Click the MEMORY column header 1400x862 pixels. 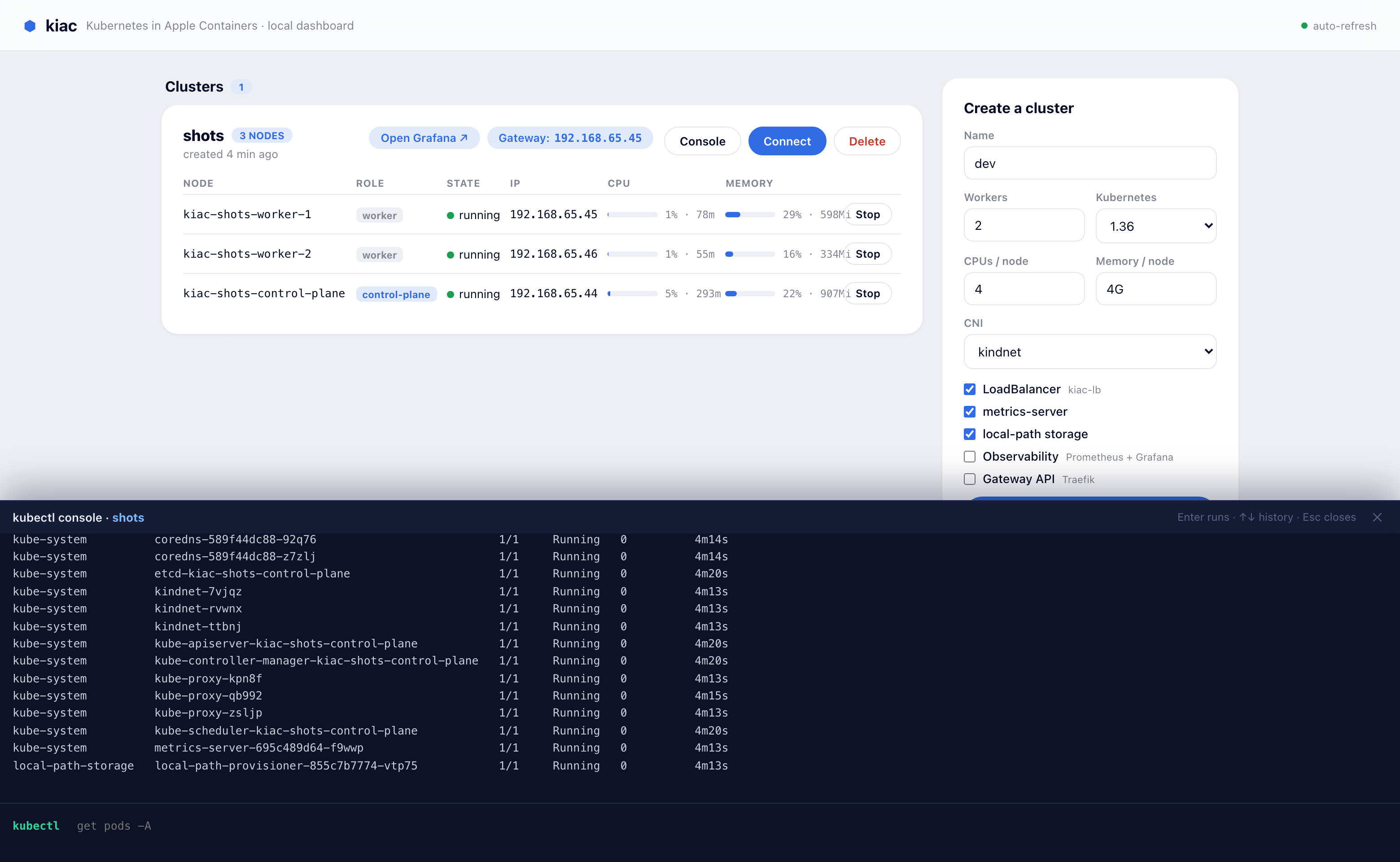[x=749, y=184]
